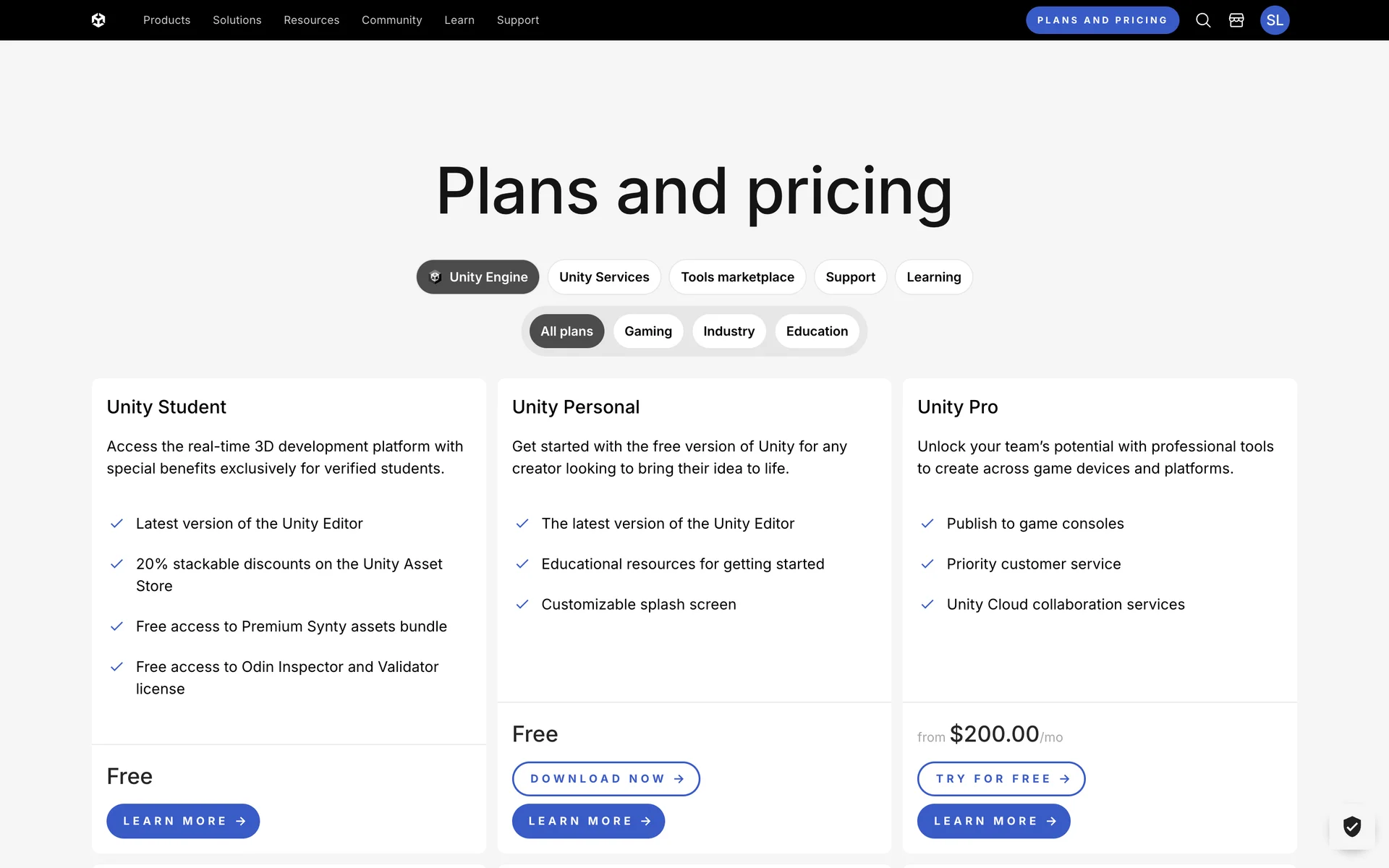Screen dimensions: 1389x868
Task: Open the Tools marketplace tab
Action: [x=737, y=277]
